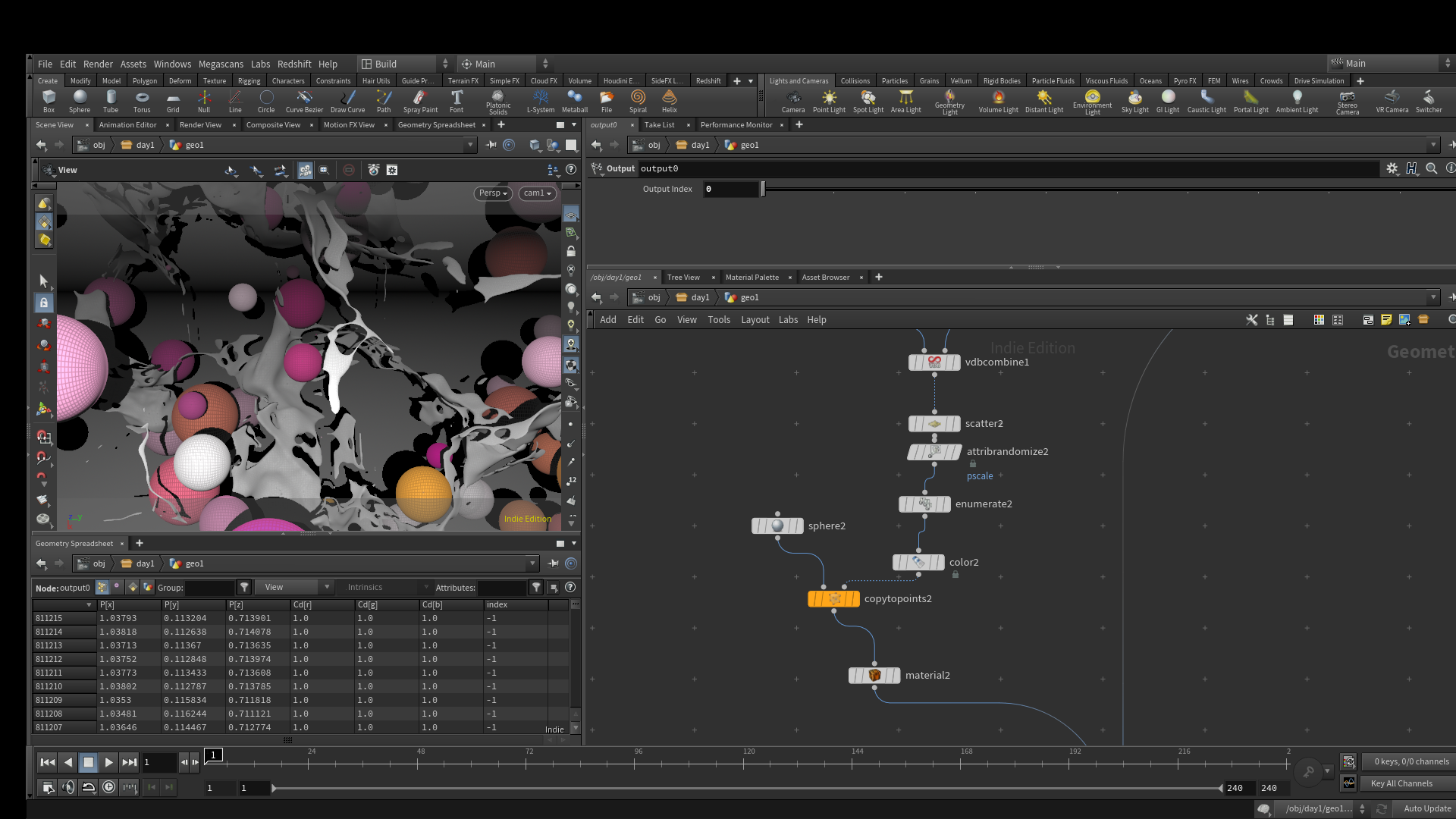The height and width of the screenshot is (819, 1456).
Task: Open the Main radial menu dropdown
Action: pos(505,64)
